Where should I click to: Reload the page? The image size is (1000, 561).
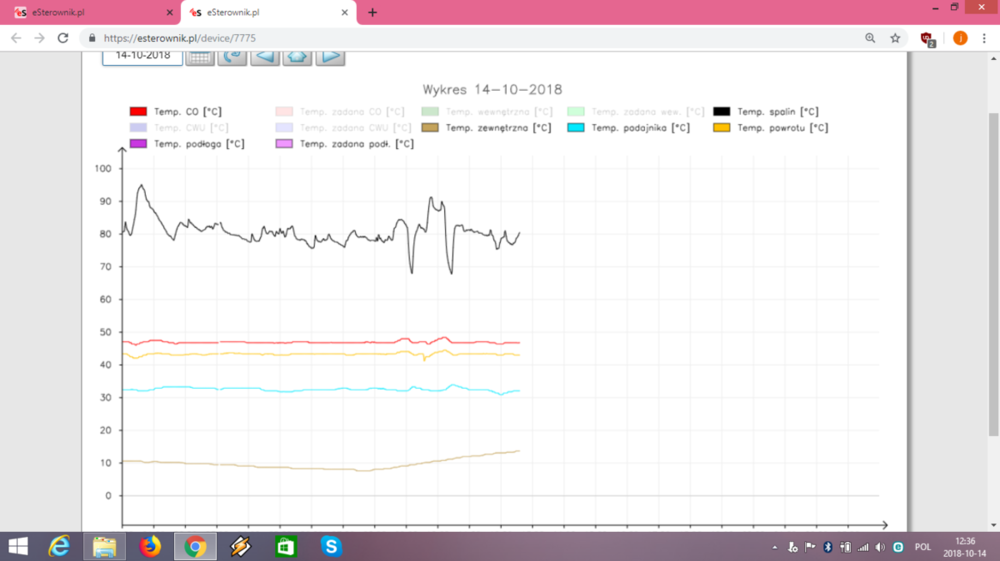coord(63,38)
